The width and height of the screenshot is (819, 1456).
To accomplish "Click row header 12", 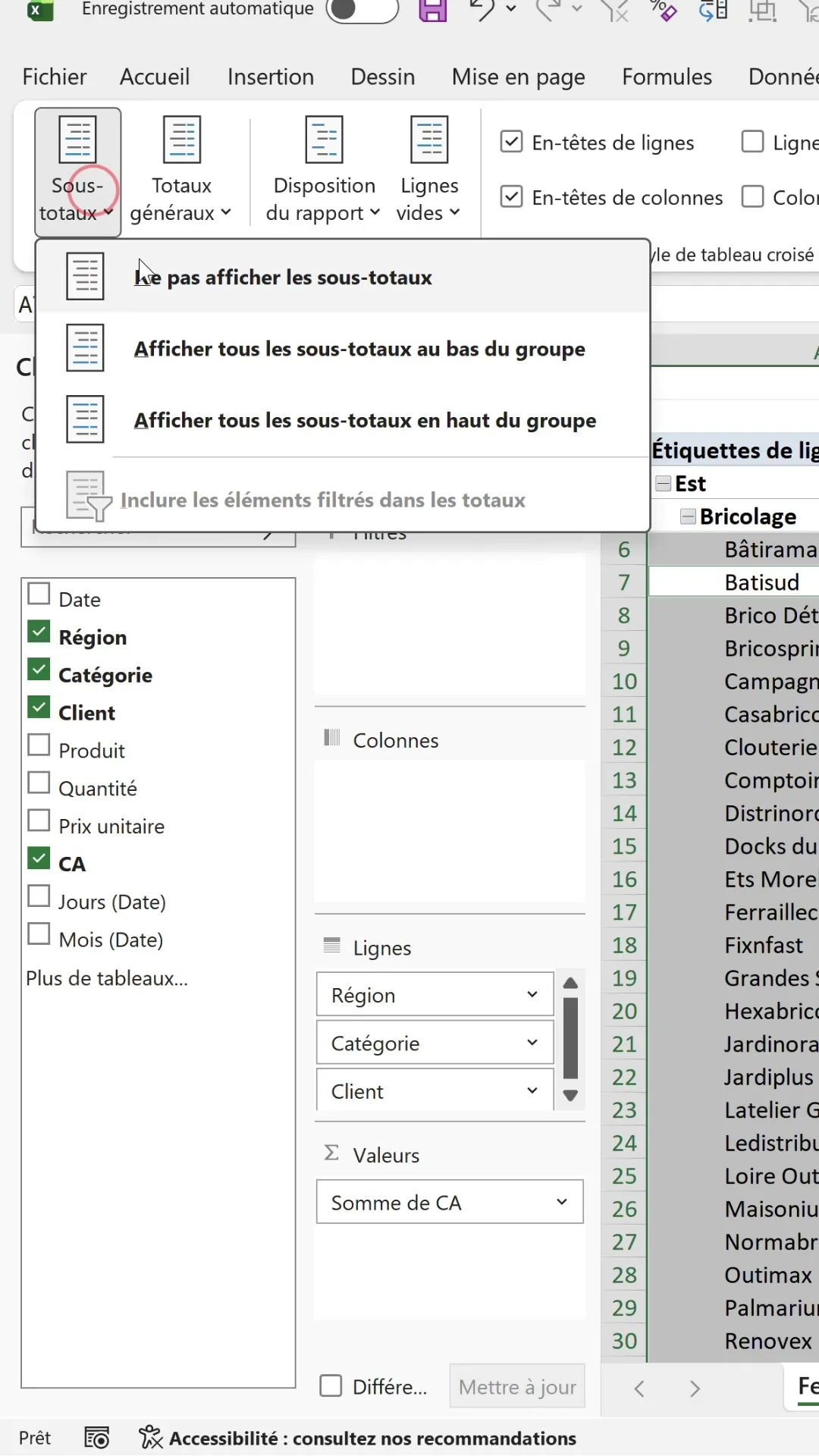I will coord(624,747).
